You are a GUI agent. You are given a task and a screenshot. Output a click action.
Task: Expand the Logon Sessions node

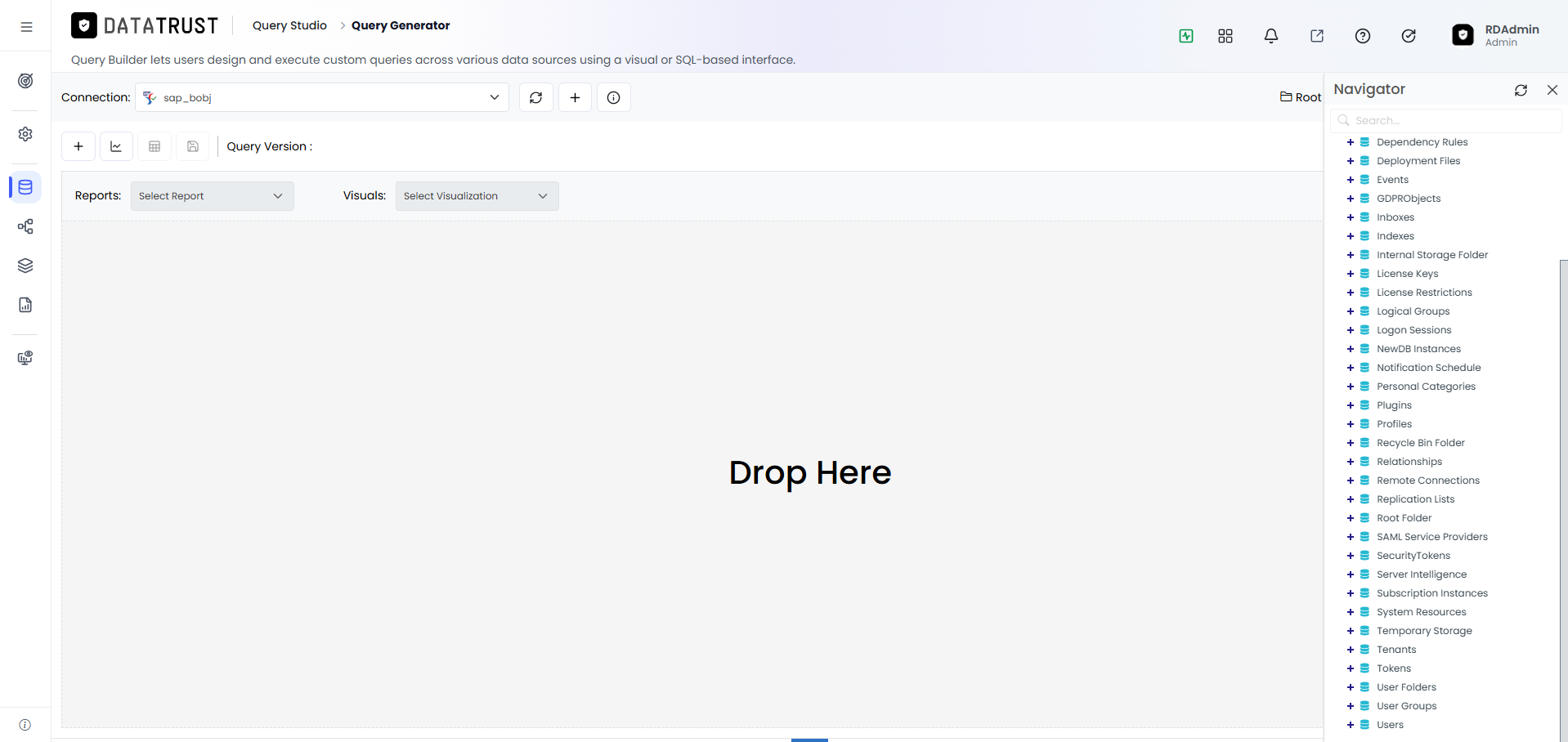pos(1351,330)
